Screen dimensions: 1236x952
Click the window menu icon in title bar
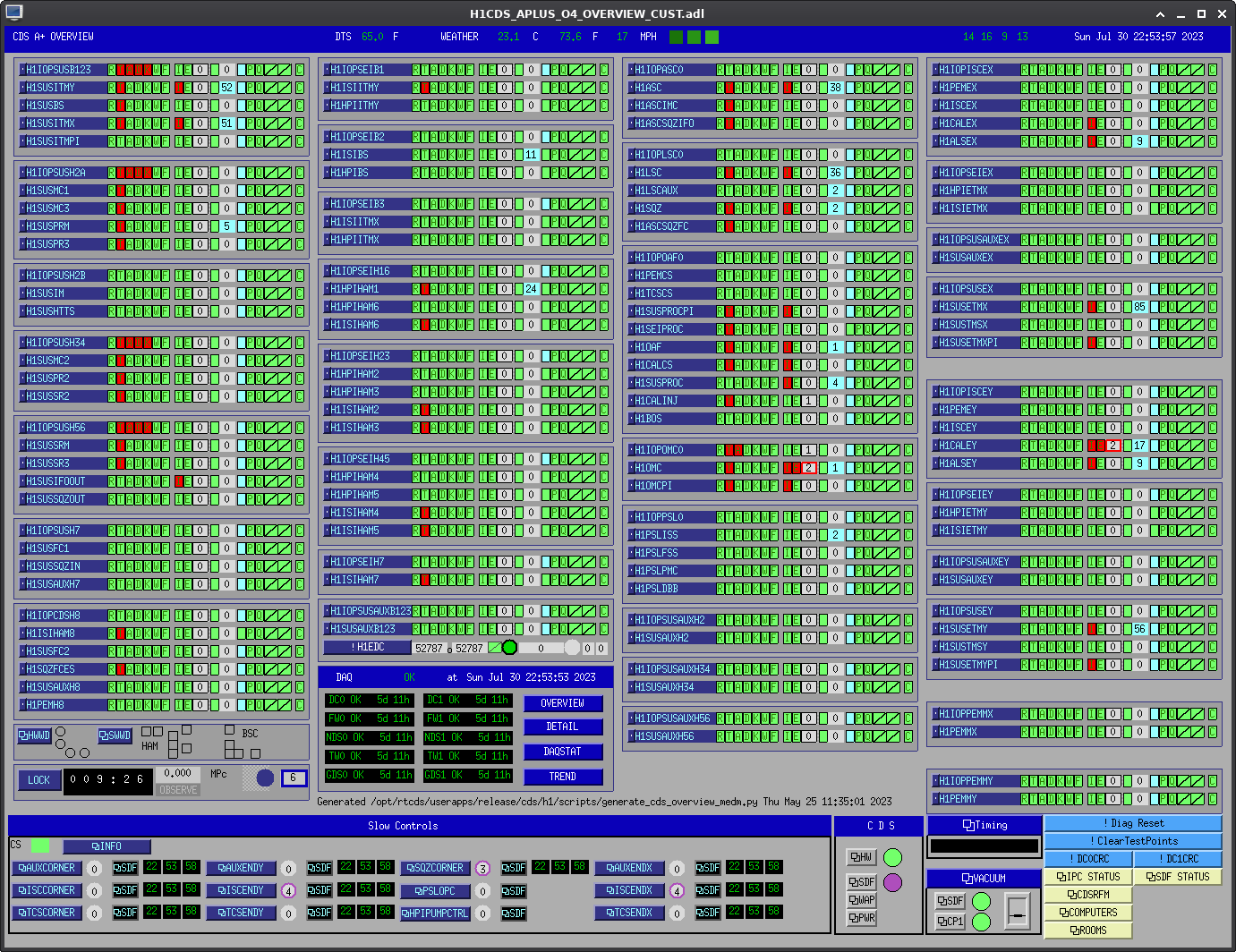[x=13, y=13]
